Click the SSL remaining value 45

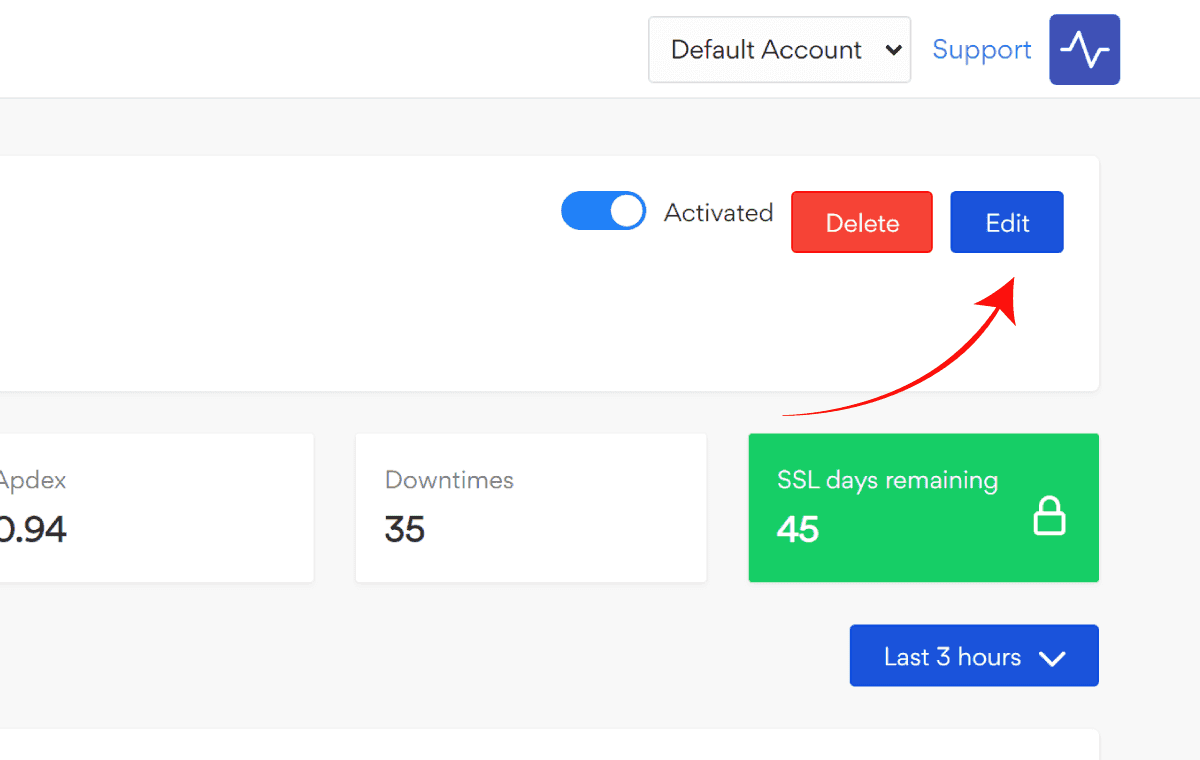(798, 529)
